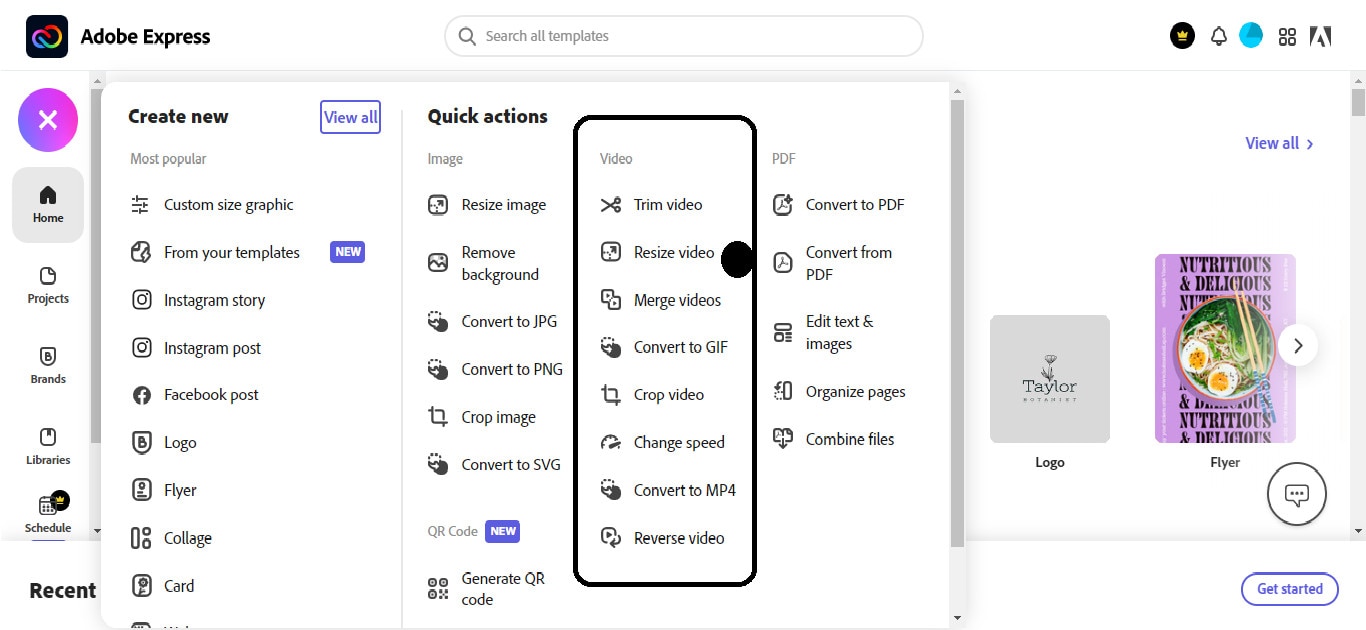Open the apps grid icon
Screen dimensions: 1366x630
[1287, 37]
